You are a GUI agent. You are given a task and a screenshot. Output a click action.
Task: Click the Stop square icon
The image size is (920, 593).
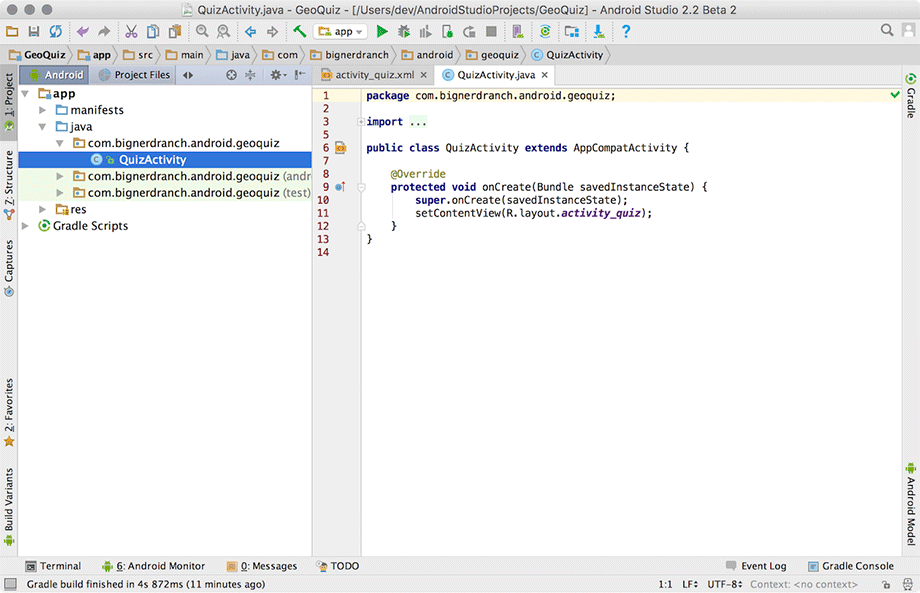491,31
